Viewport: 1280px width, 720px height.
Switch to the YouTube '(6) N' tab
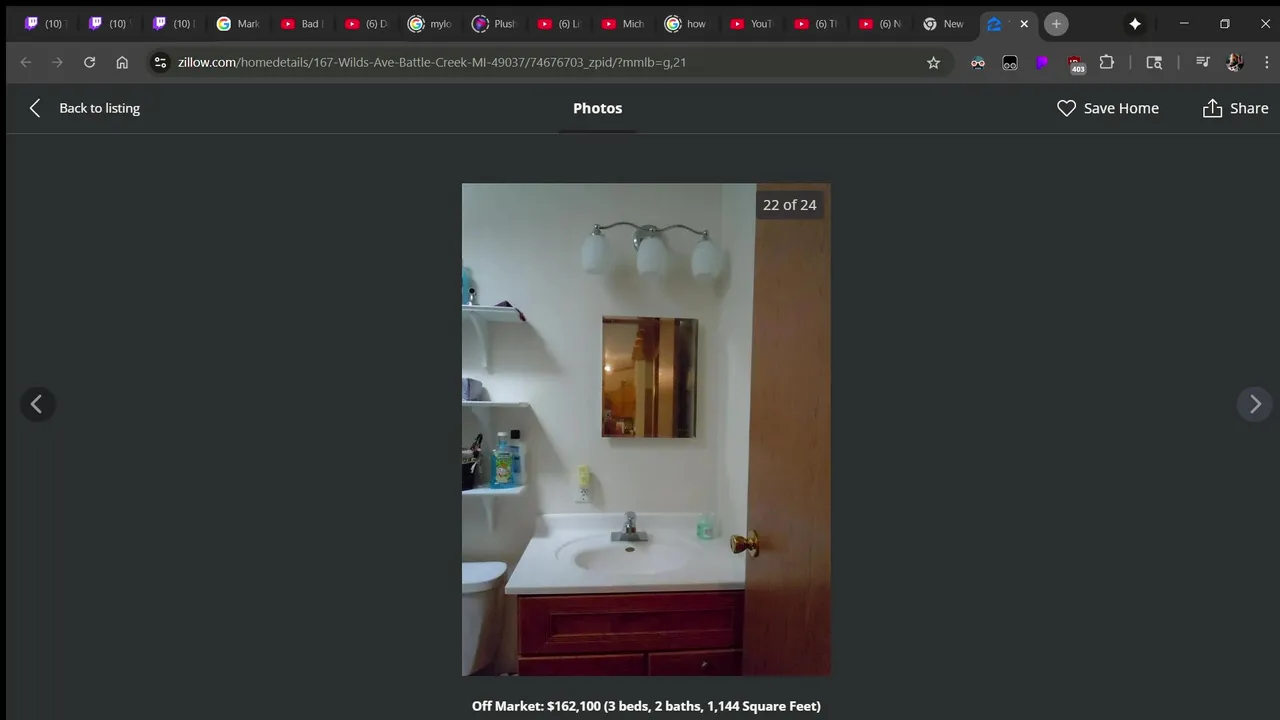click(x=879, y=24)
